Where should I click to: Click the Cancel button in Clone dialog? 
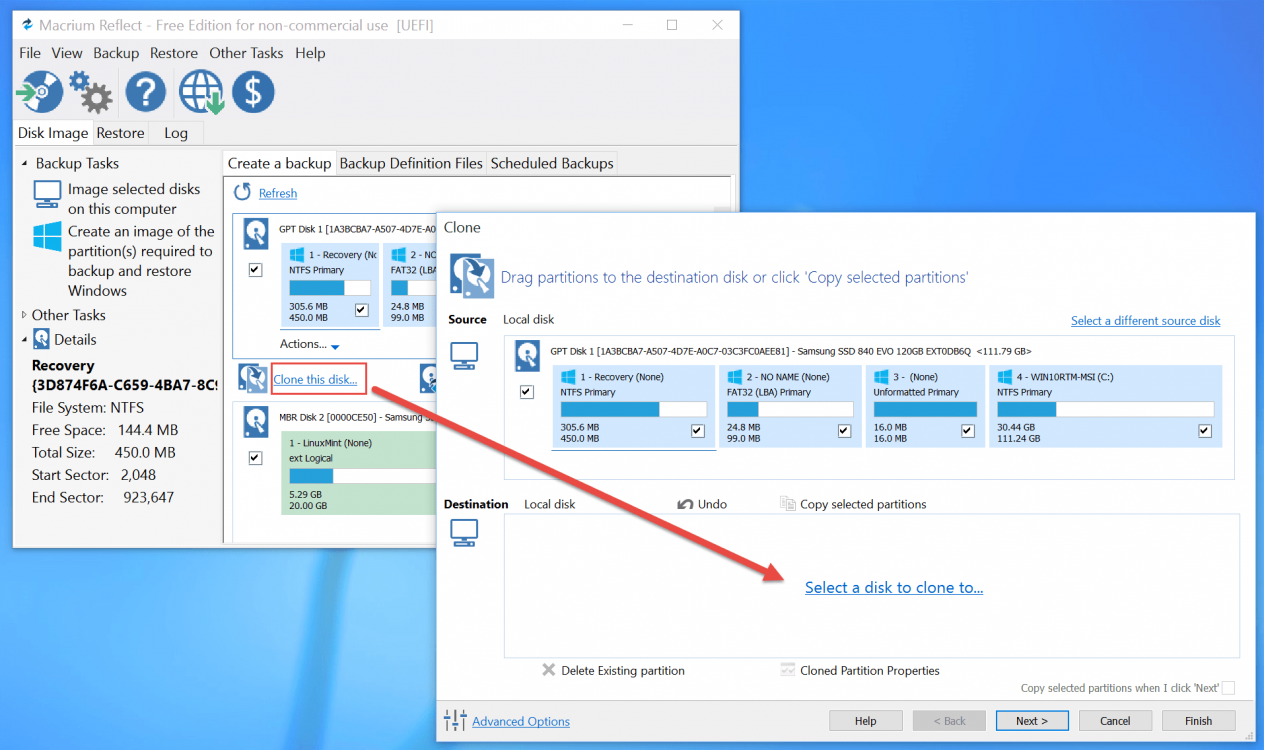tap(1115, 720)
